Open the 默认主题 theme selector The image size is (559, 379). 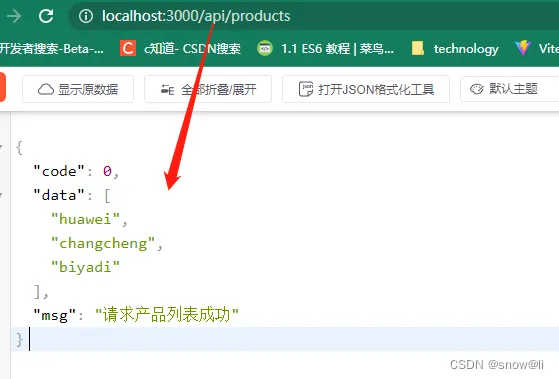pyautogui.click(x=510, y=89)
